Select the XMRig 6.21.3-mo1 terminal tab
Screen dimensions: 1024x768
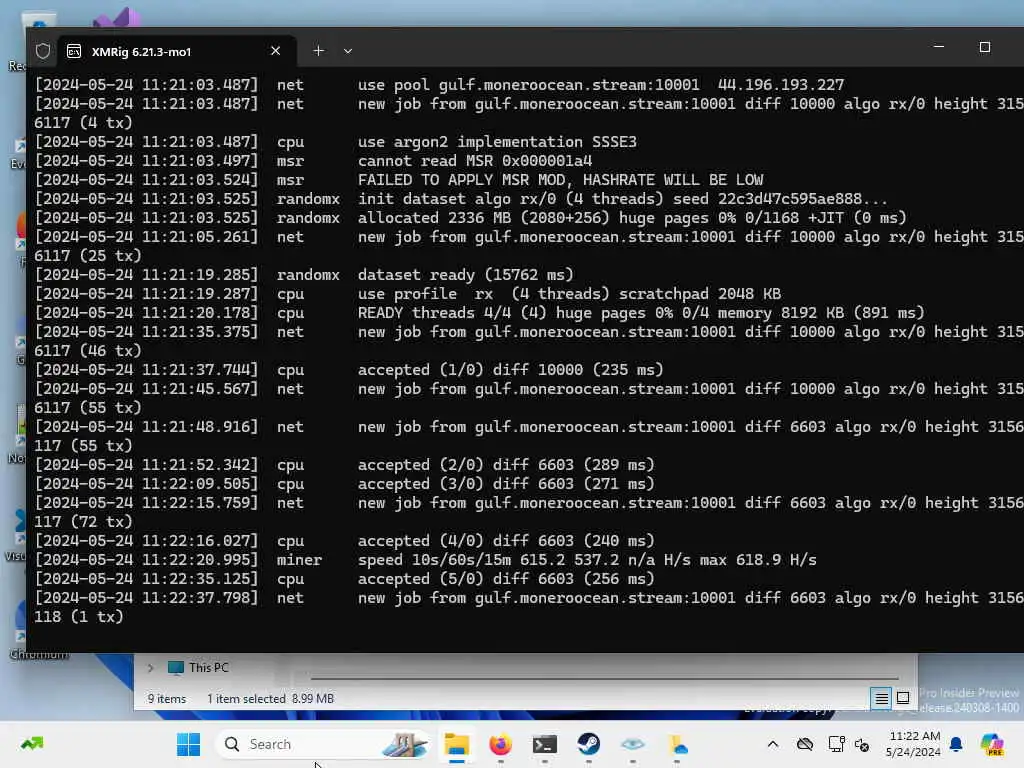pyautogui.click(x=177, y=52)
